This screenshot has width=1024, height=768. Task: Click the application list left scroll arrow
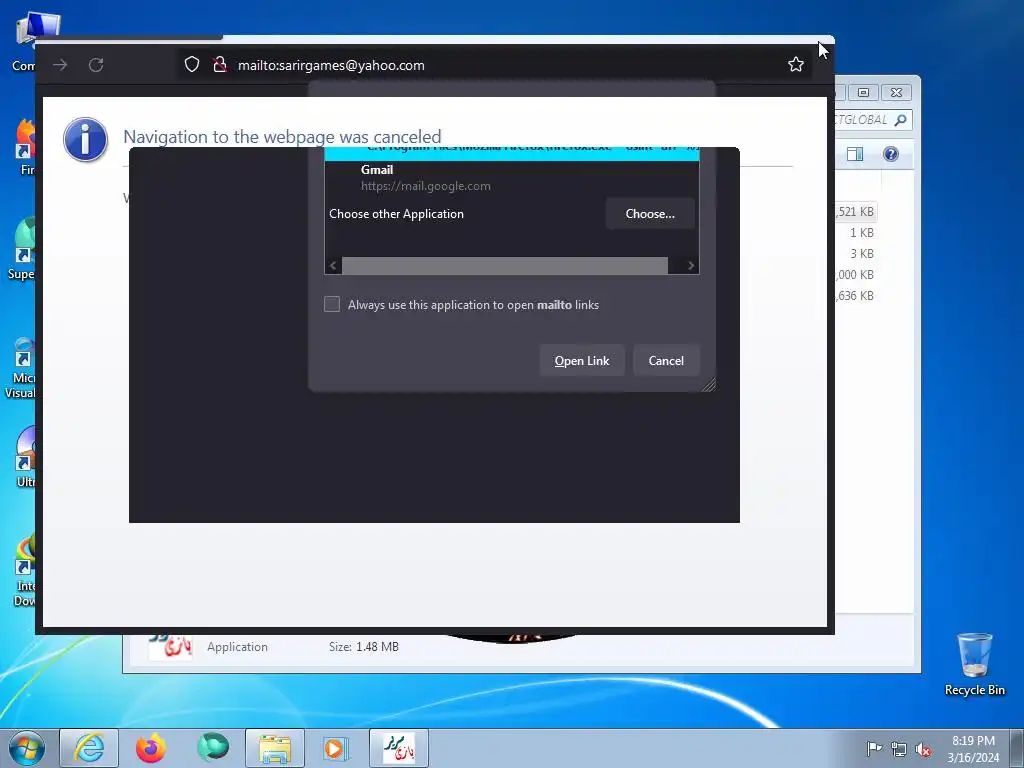pos(333,265)
